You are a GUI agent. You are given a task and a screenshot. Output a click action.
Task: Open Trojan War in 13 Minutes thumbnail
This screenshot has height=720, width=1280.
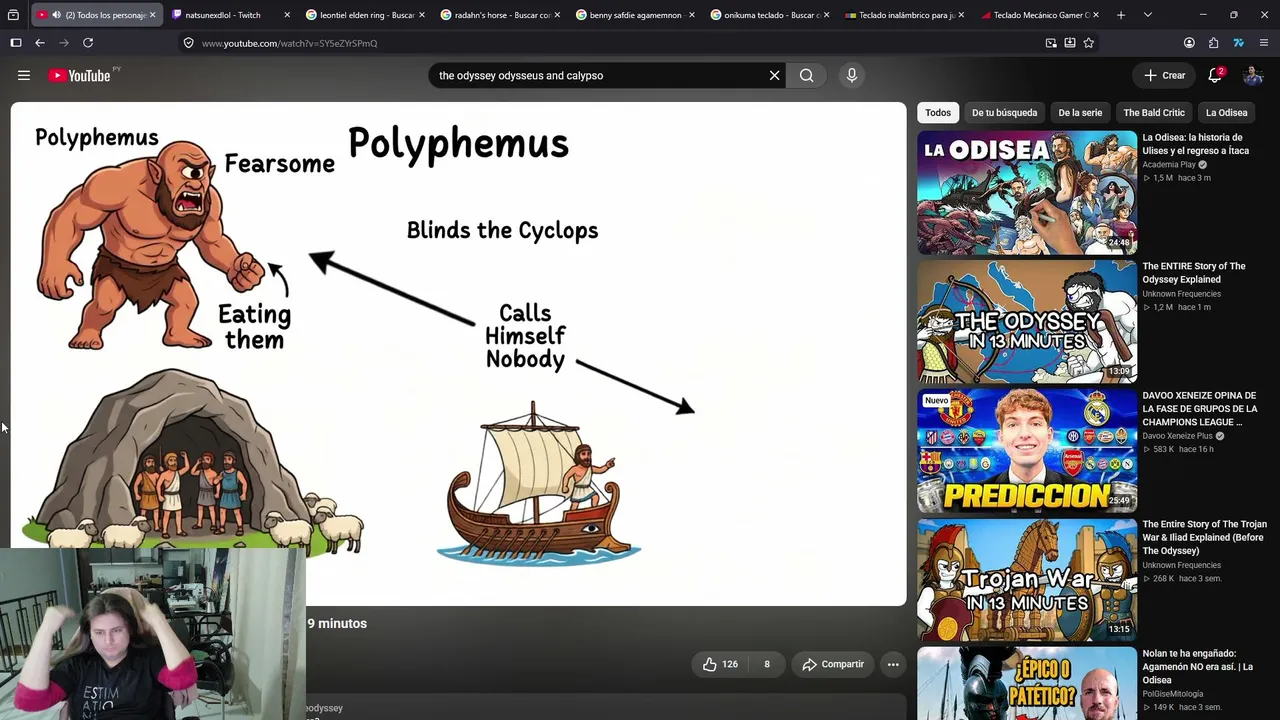[x=1027, y=579]
